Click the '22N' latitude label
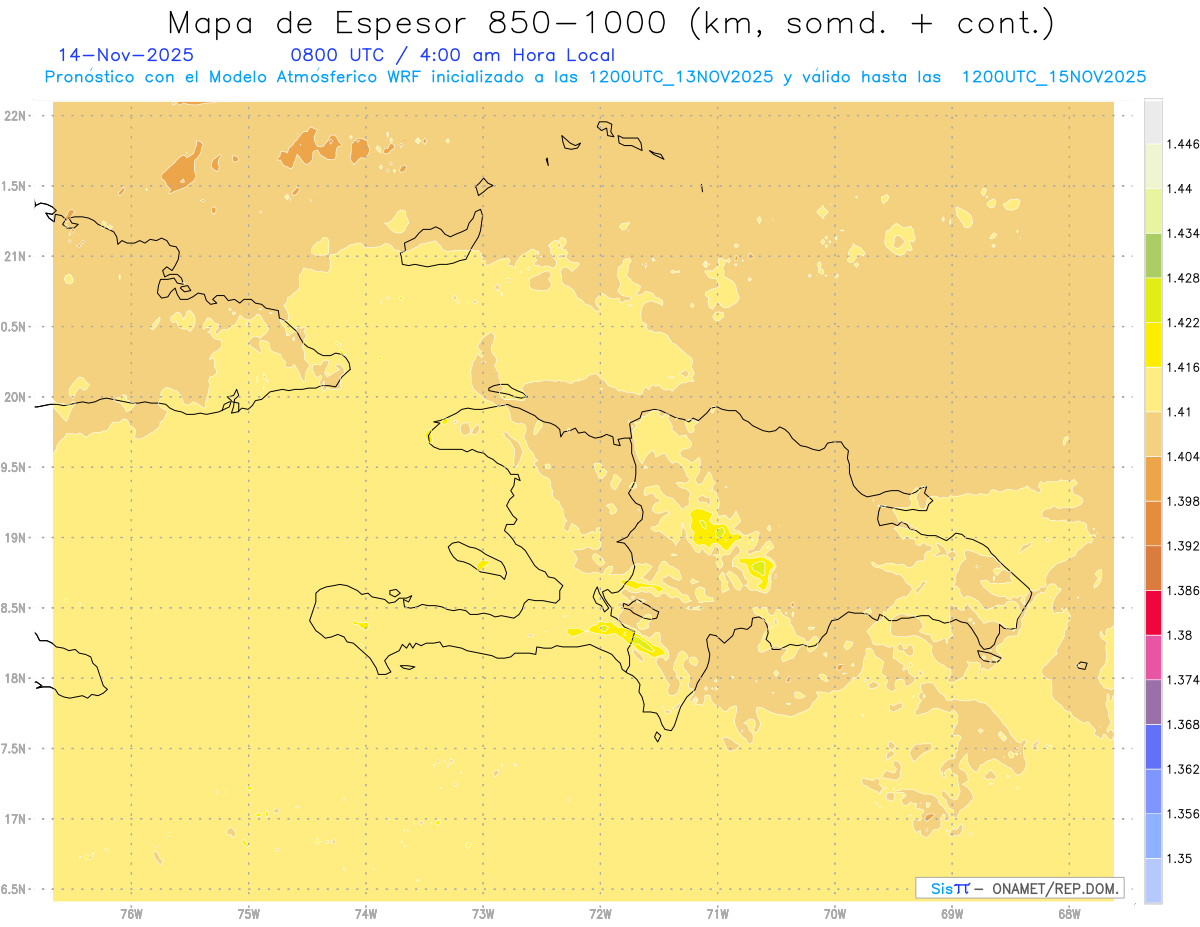The image size is (1200, 927). click(15, 115)
